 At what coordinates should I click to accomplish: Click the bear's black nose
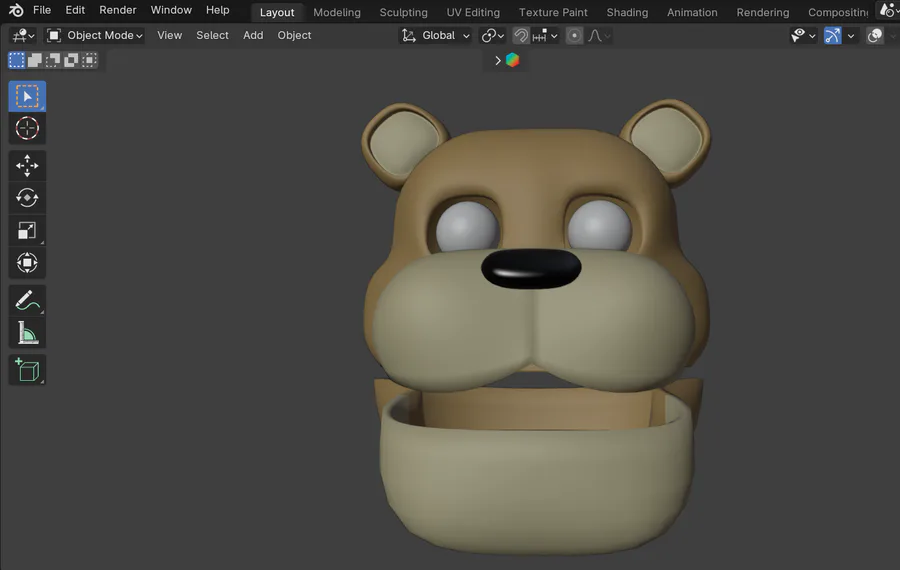531,268
